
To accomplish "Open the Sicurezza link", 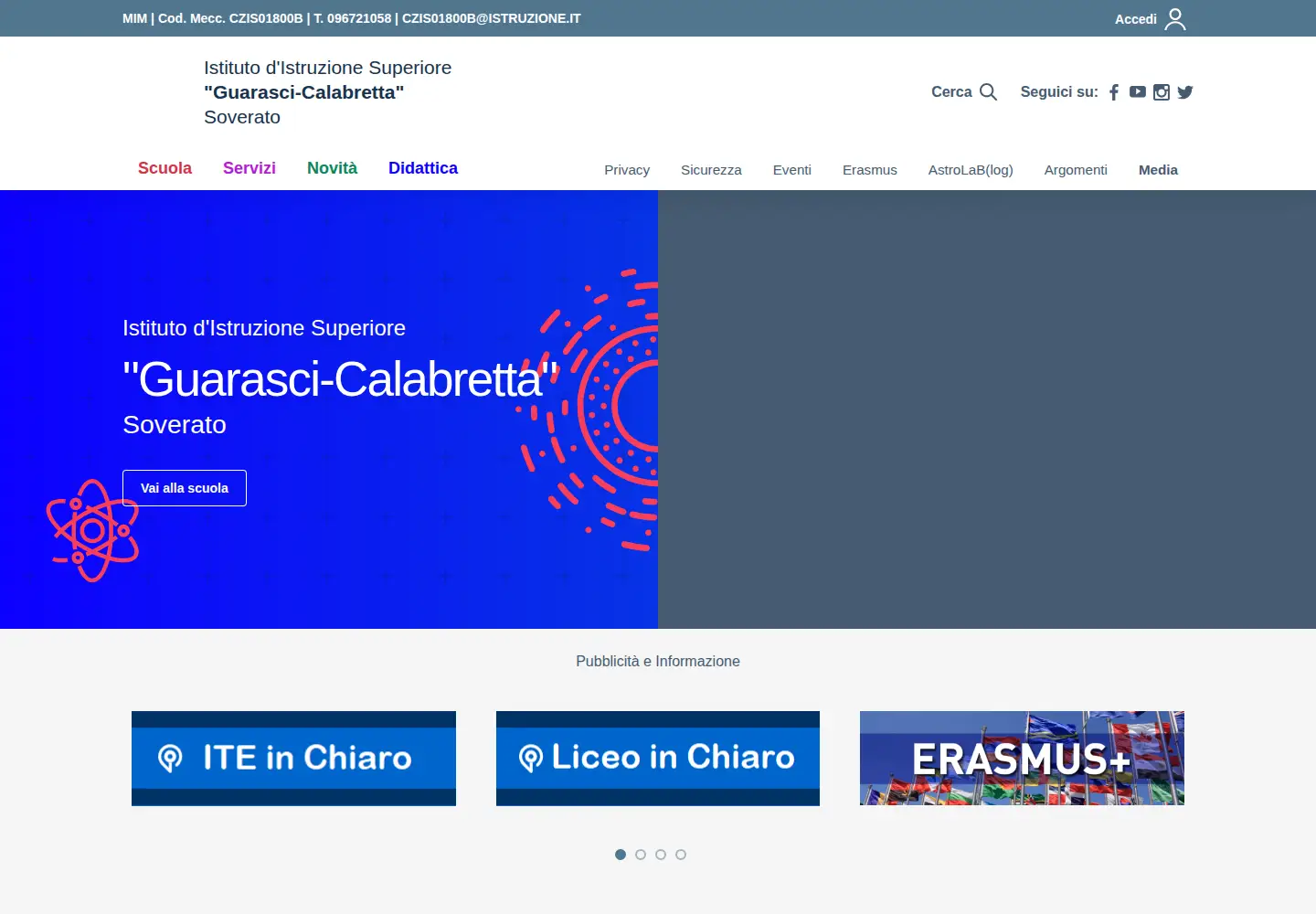I will click(711, 170).
